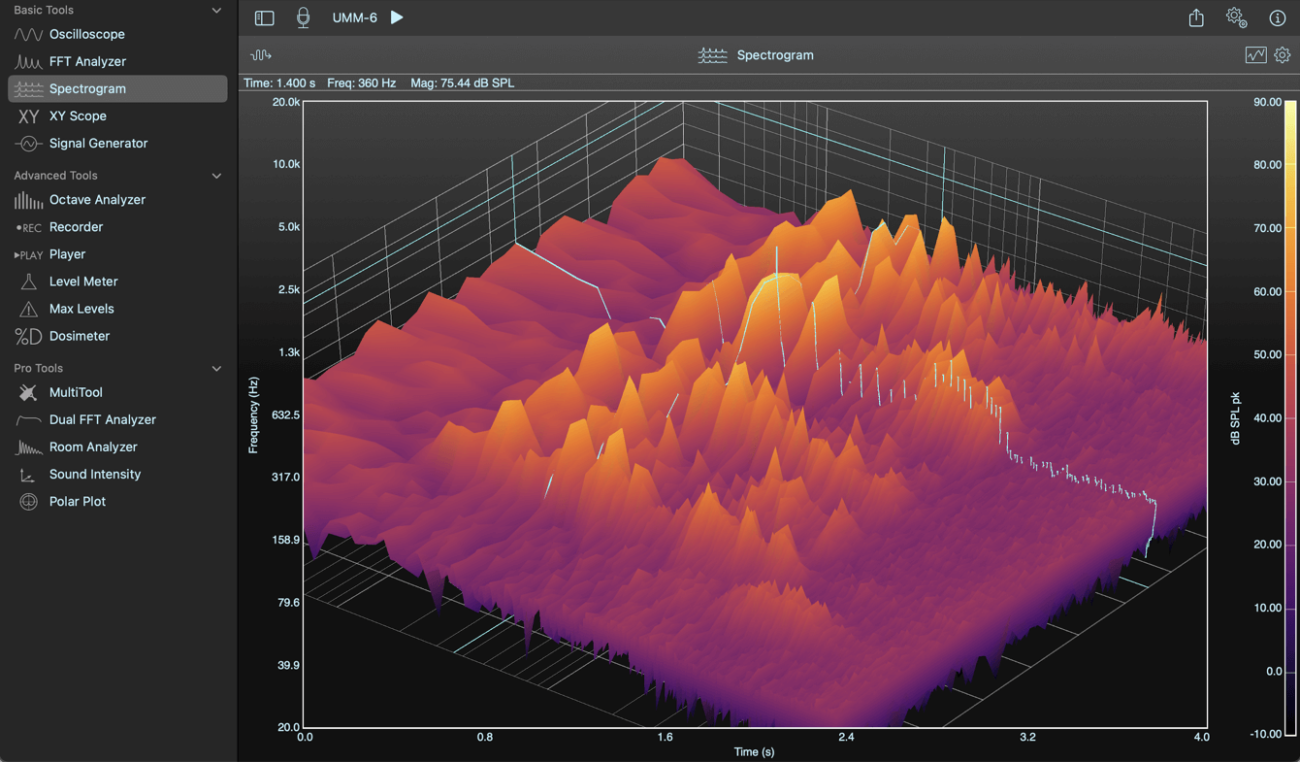Collapse the Basic Tools section
The width and height of the screenshot is (1300, 762).
(x=217, y=10)
